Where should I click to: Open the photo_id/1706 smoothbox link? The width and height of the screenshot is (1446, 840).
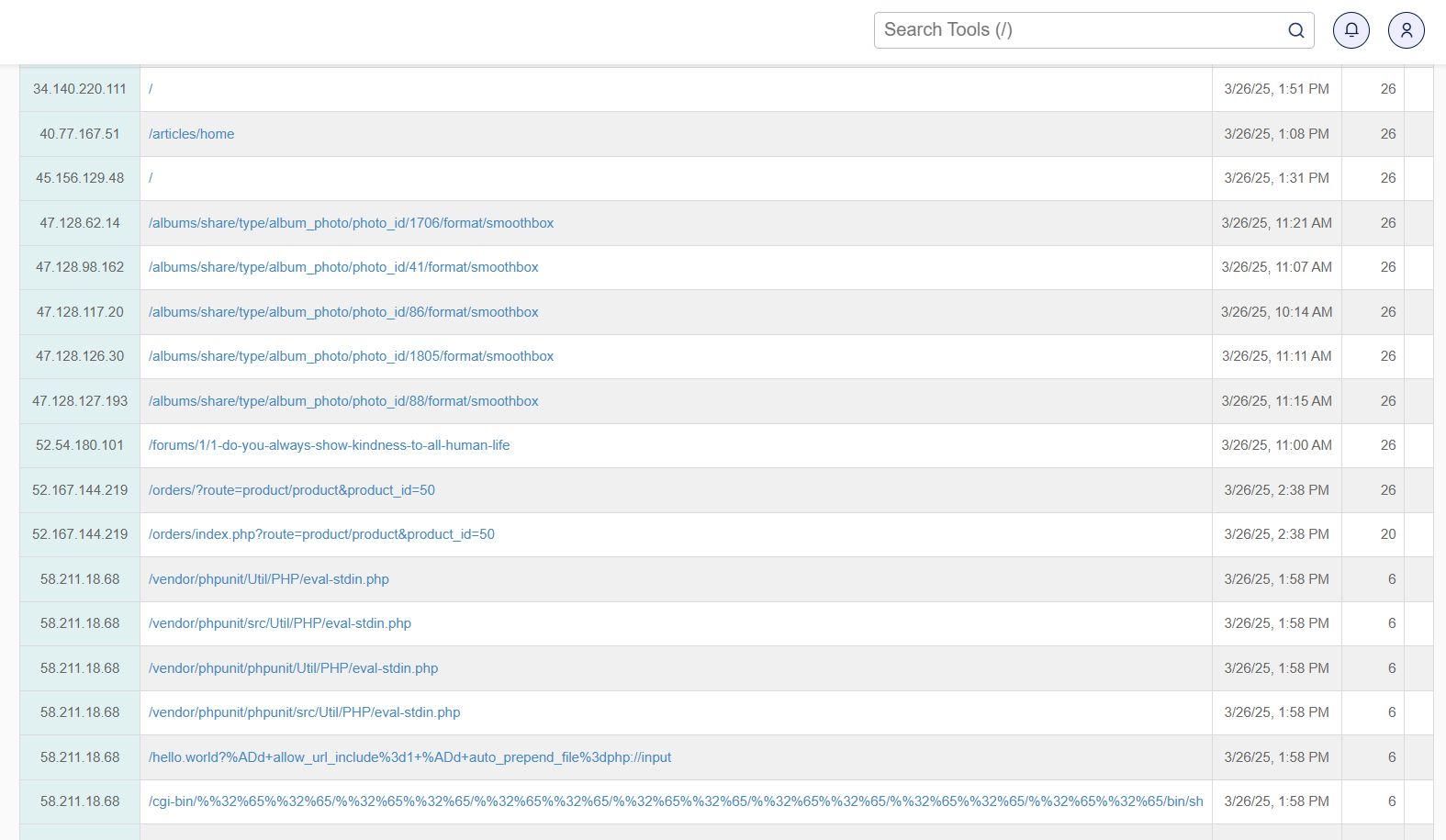[x=351, y=223]
